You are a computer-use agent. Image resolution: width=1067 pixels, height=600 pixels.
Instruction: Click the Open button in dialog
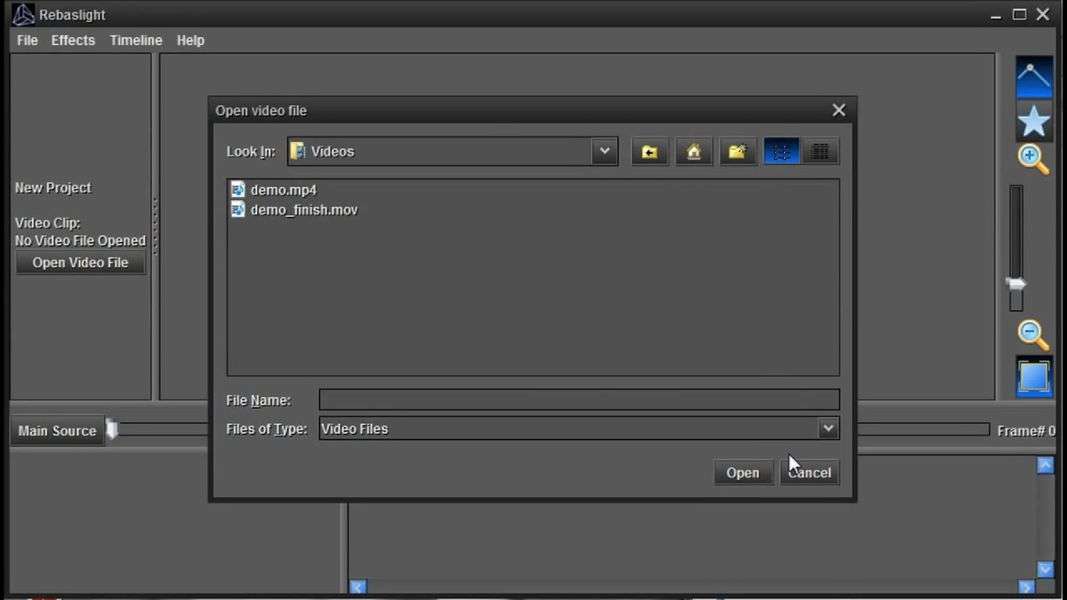pyautogui.click(x=742, y=473)
